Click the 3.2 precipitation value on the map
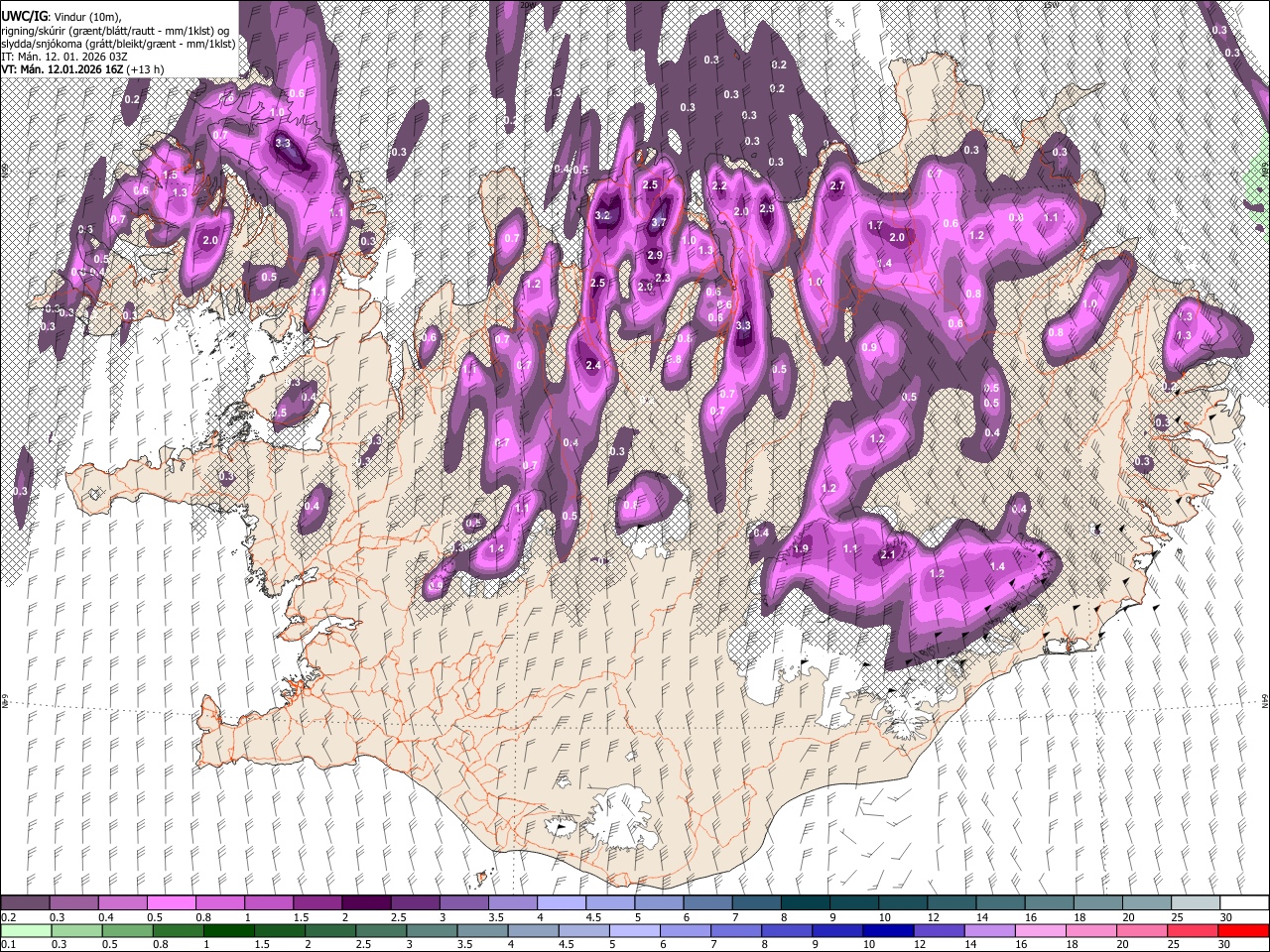Viewport: 1270px width, 952px height. (602, 215)
